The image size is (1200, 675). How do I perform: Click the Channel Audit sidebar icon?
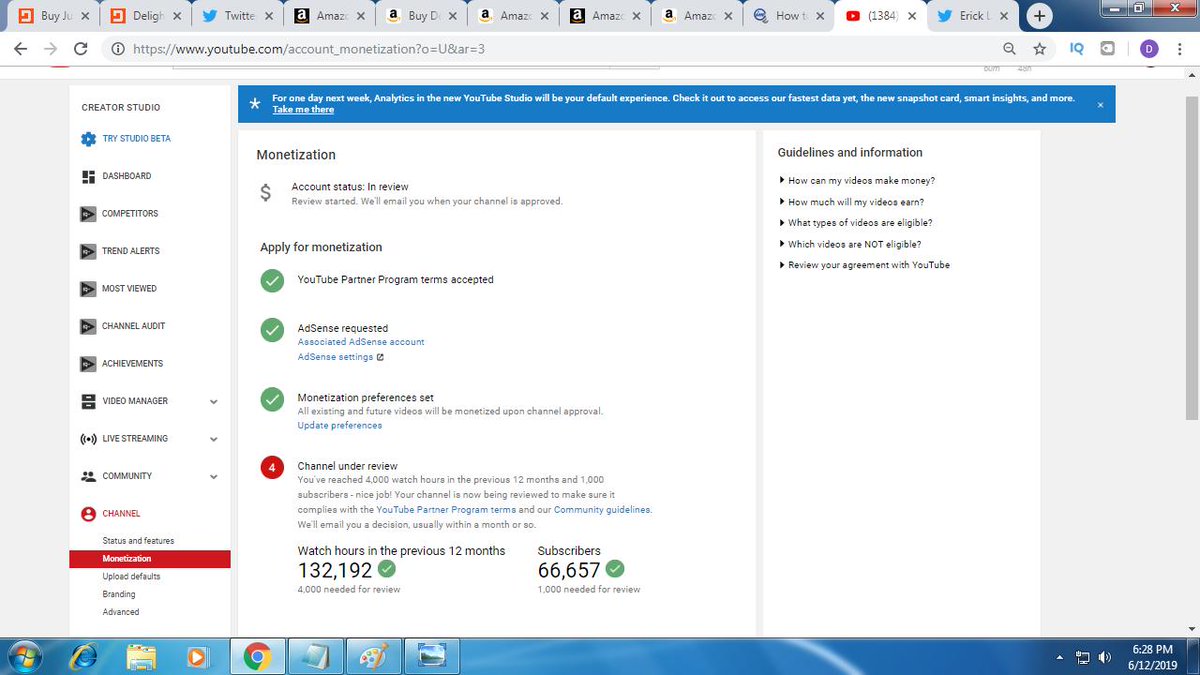(x=88, y=326)
